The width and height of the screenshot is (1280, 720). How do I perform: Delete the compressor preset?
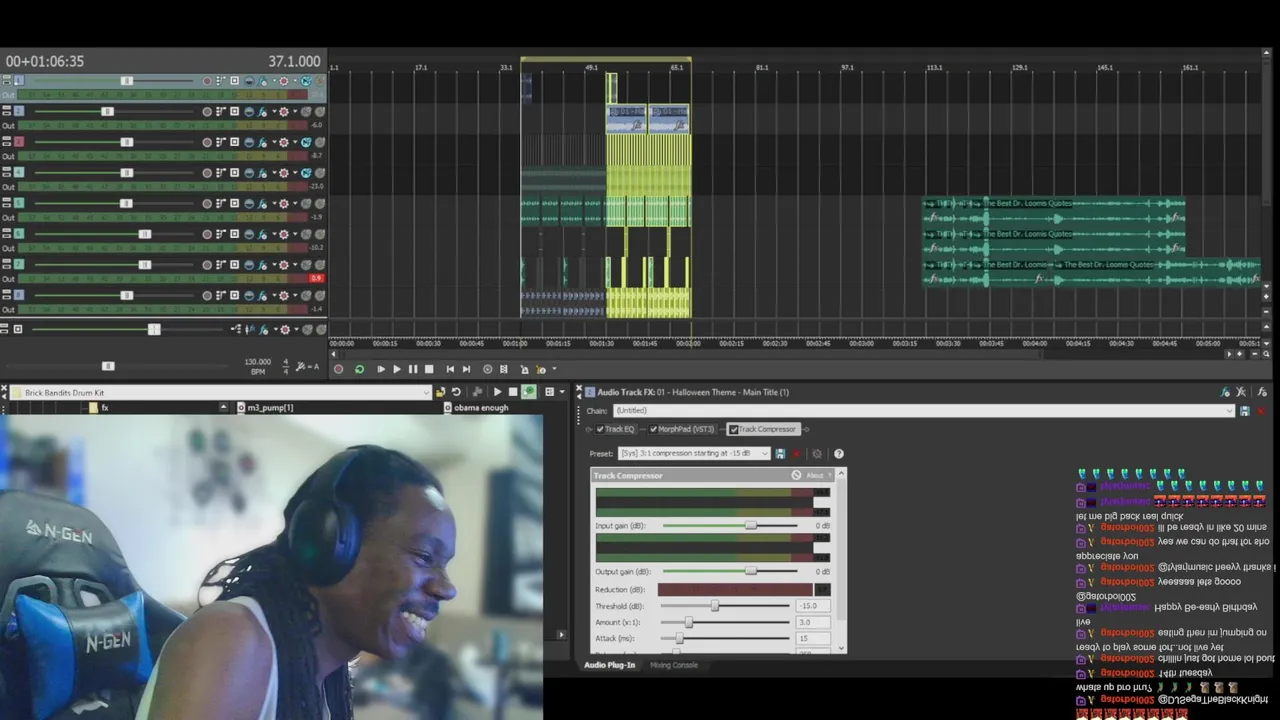point(797,454)
